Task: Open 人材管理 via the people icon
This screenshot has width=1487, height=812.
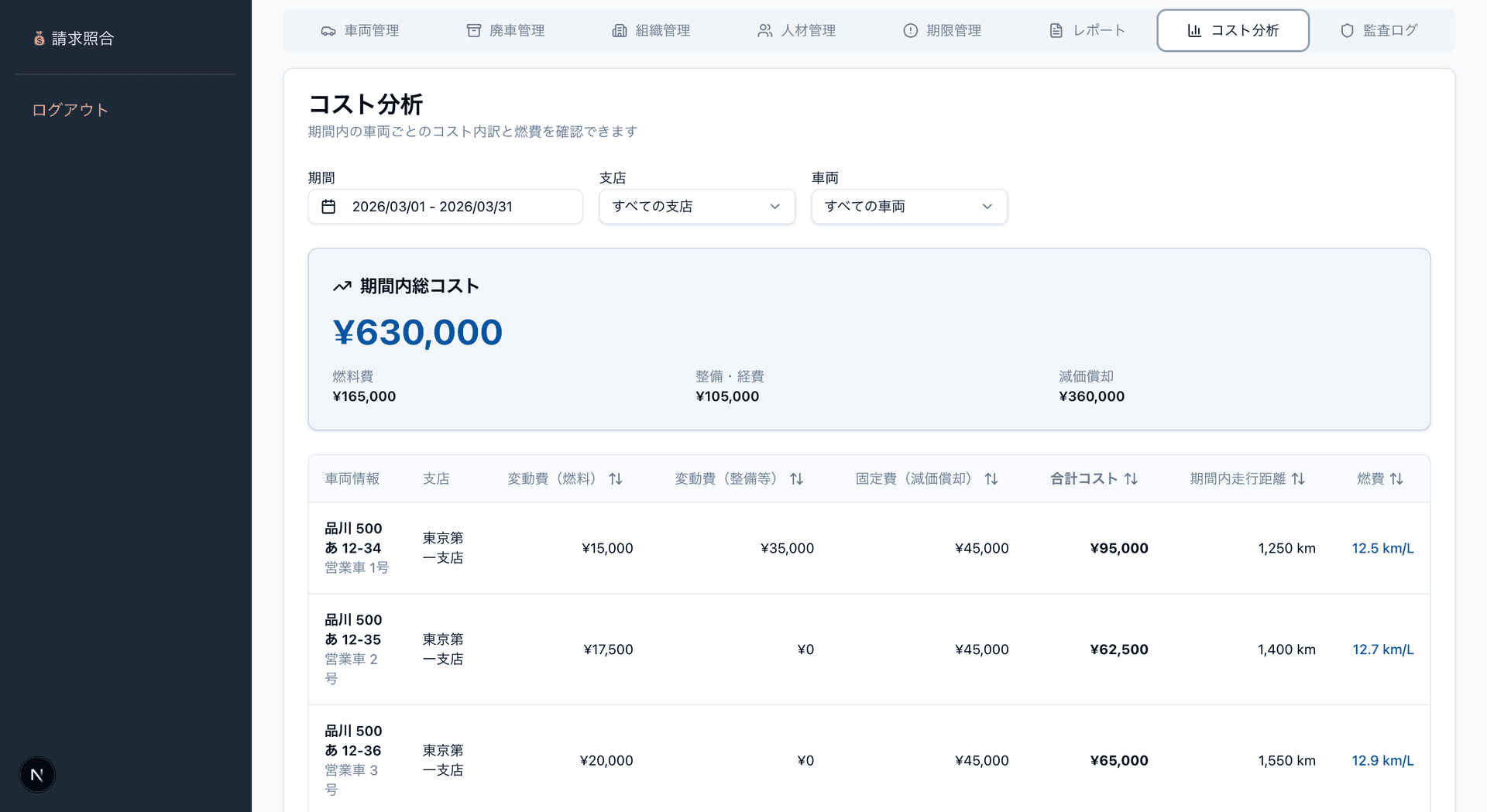Action: pos(764,30)
